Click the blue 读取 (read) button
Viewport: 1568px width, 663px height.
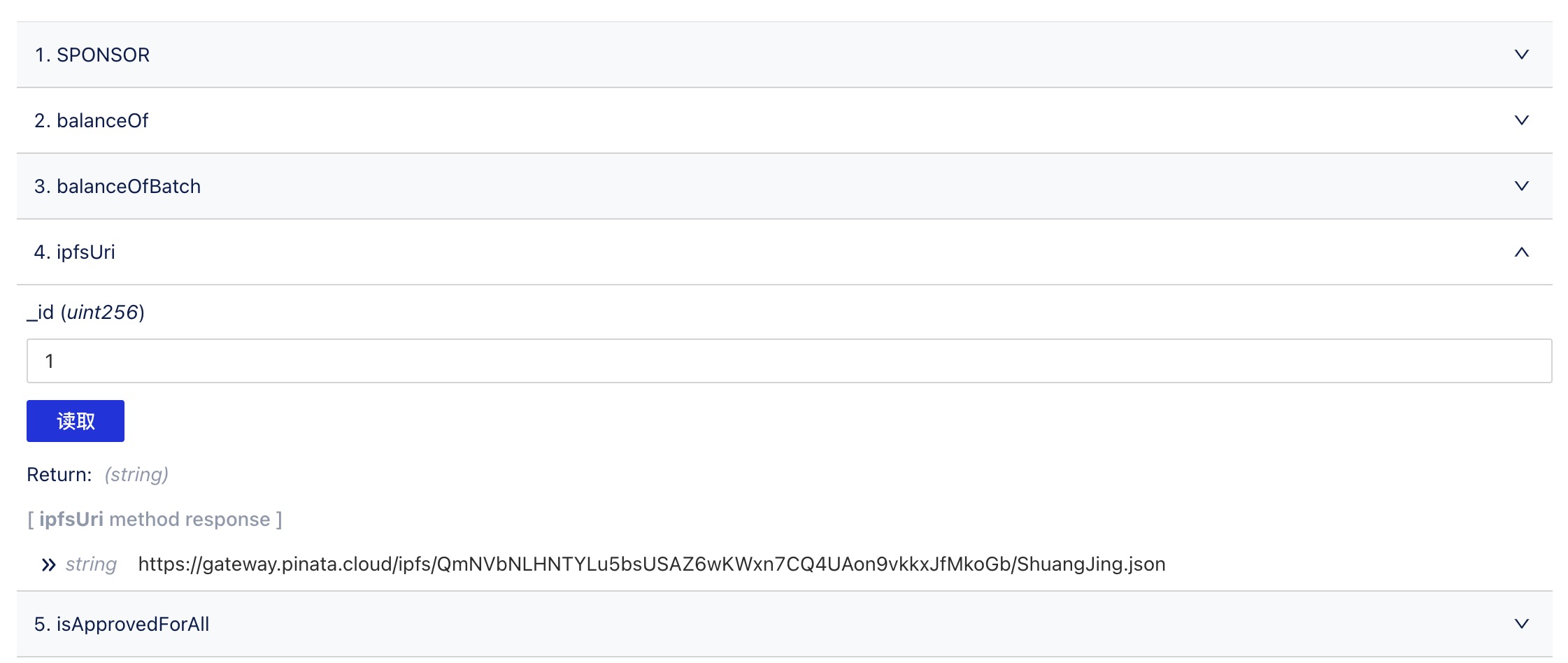tap(76, 421)
